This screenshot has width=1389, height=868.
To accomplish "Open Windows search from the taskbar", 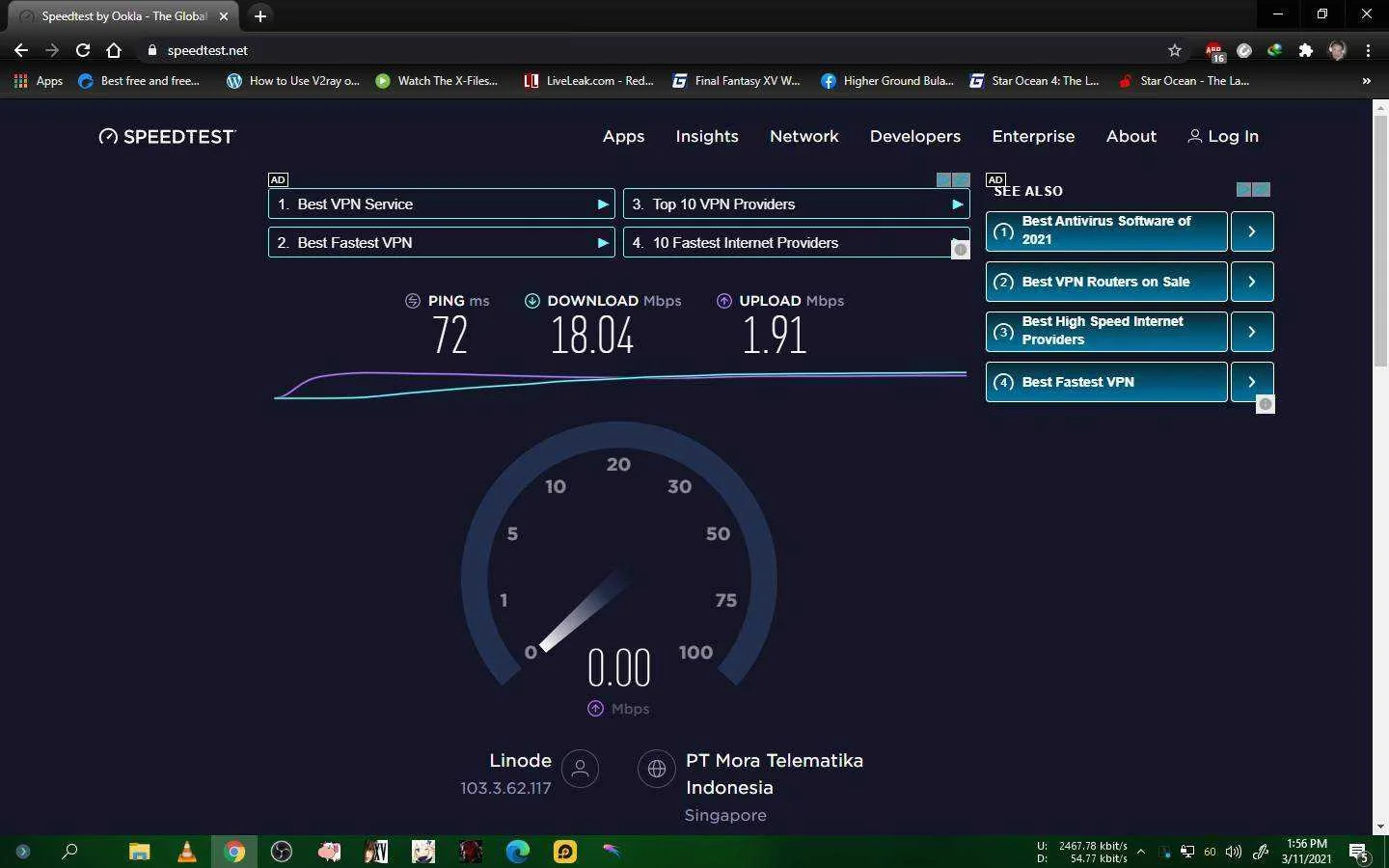I will 69,852.
